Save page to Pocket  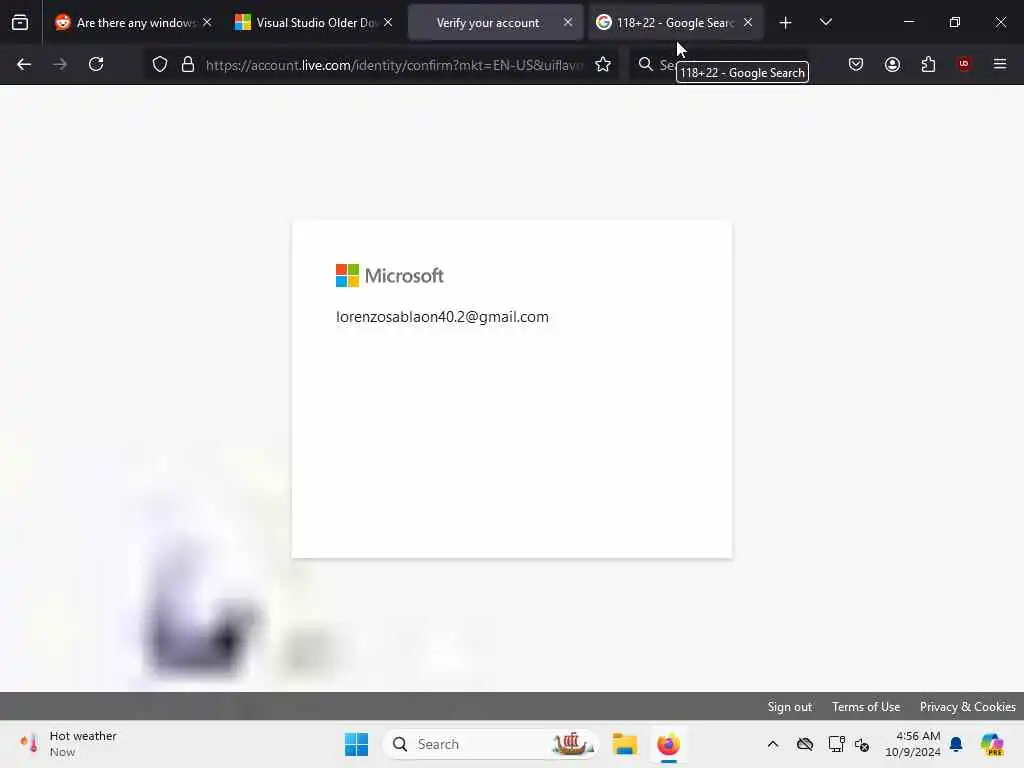pyautogui.click(x=856, y=64)
